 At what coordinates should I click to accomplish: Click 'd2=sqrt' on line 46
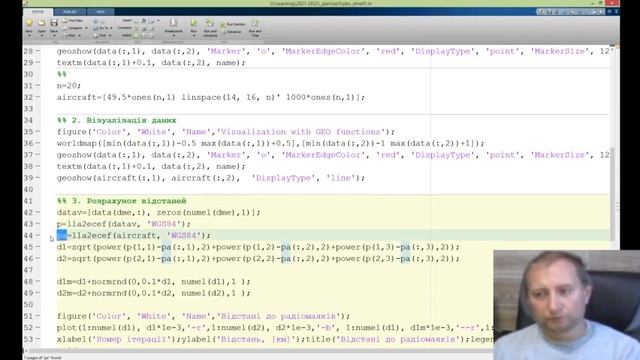click(74, 258)
